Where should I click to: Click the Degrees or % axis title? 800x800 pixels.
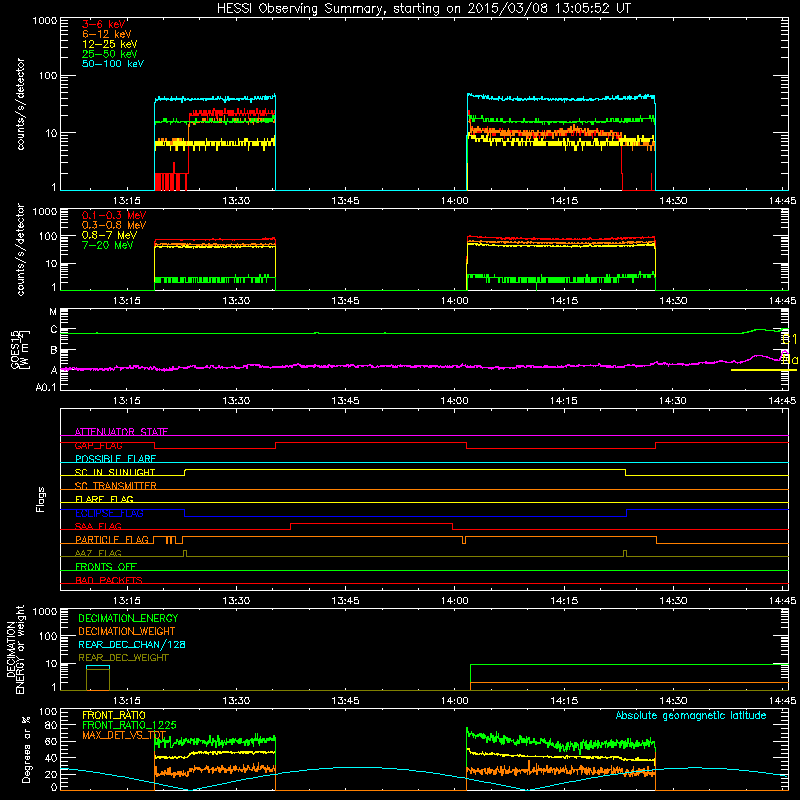point(26,749)
